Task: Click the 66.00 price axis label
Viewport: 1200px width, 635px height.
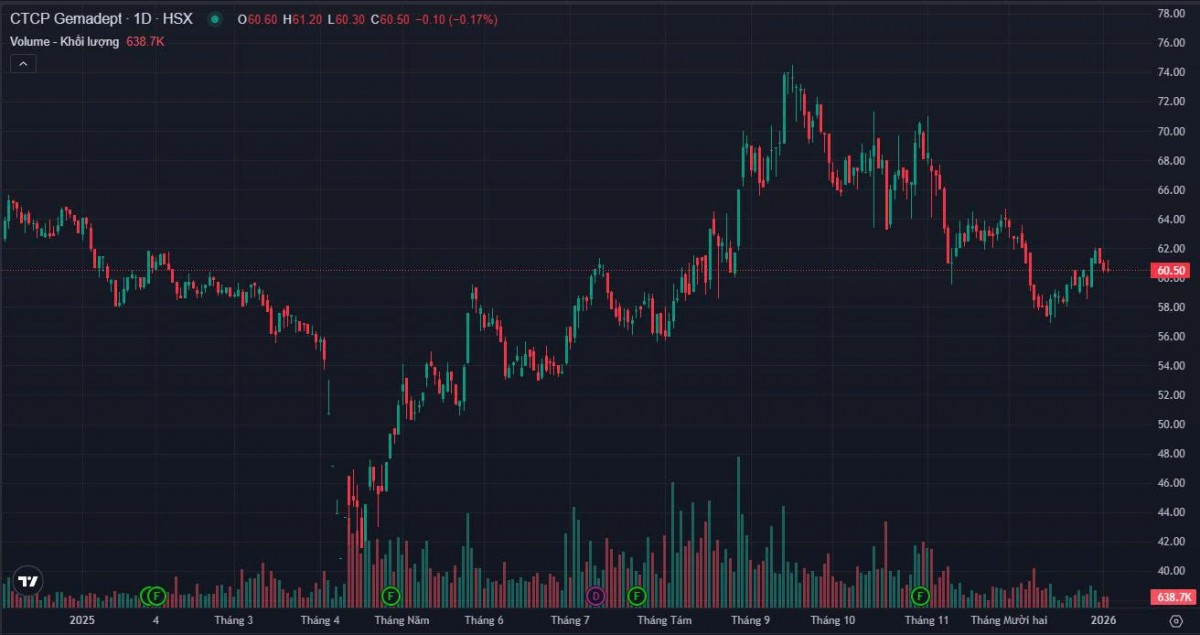Action: [1170, 189]
